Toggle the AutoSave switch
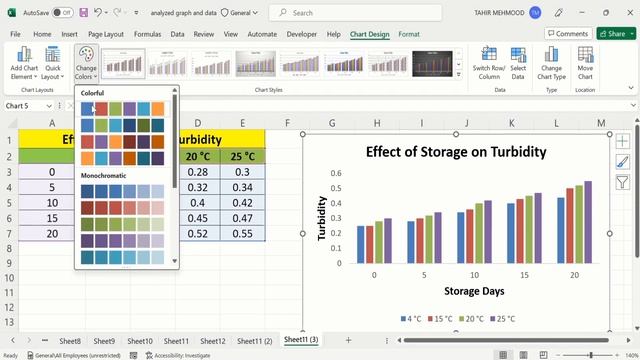This screenshot has height=360, width=640. tap(63, 13)
